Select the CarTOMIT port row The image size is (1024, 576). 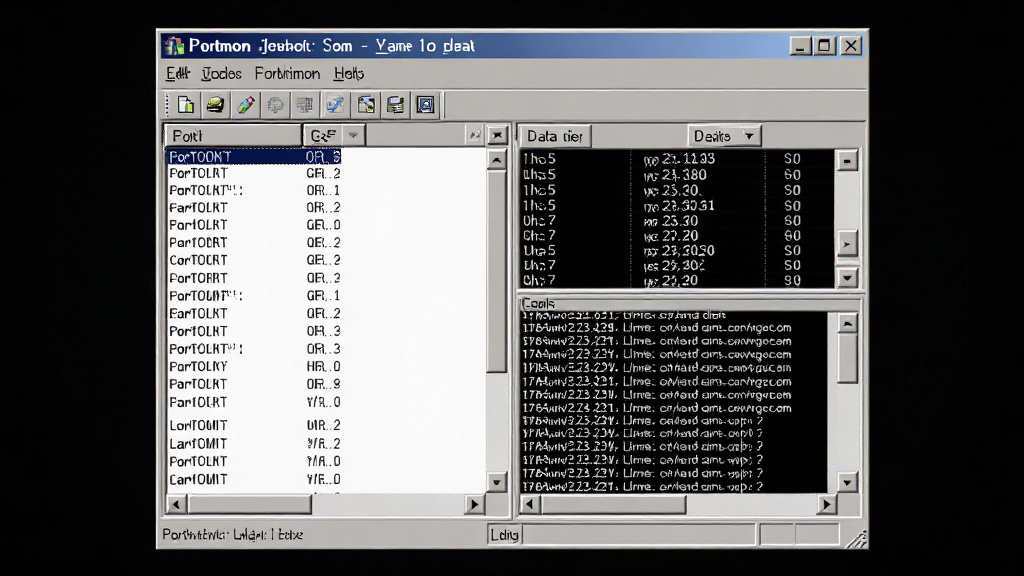click(x=254, y=479)
